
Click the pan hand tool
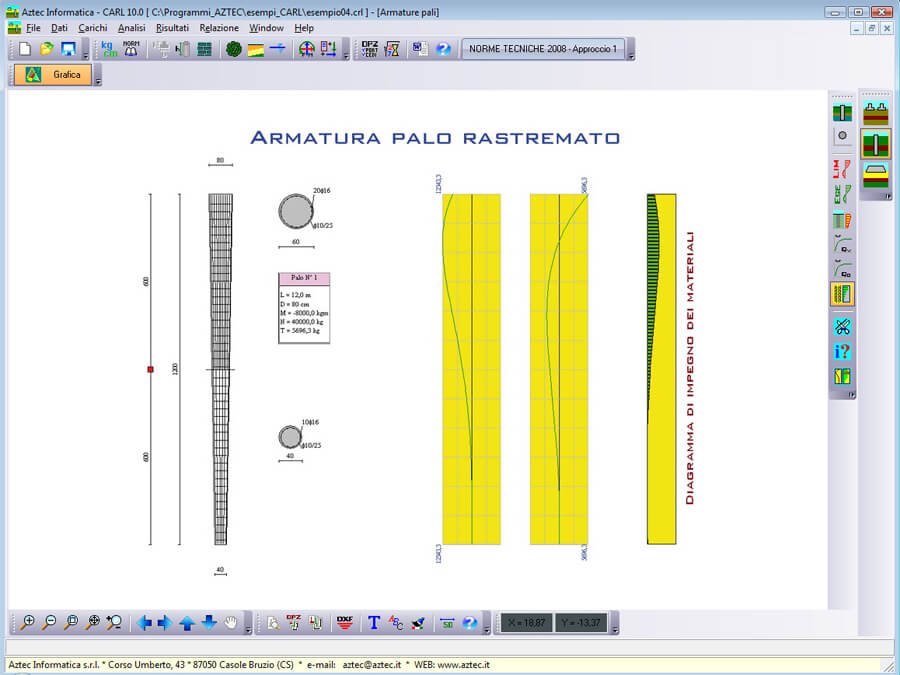(232, 622)
